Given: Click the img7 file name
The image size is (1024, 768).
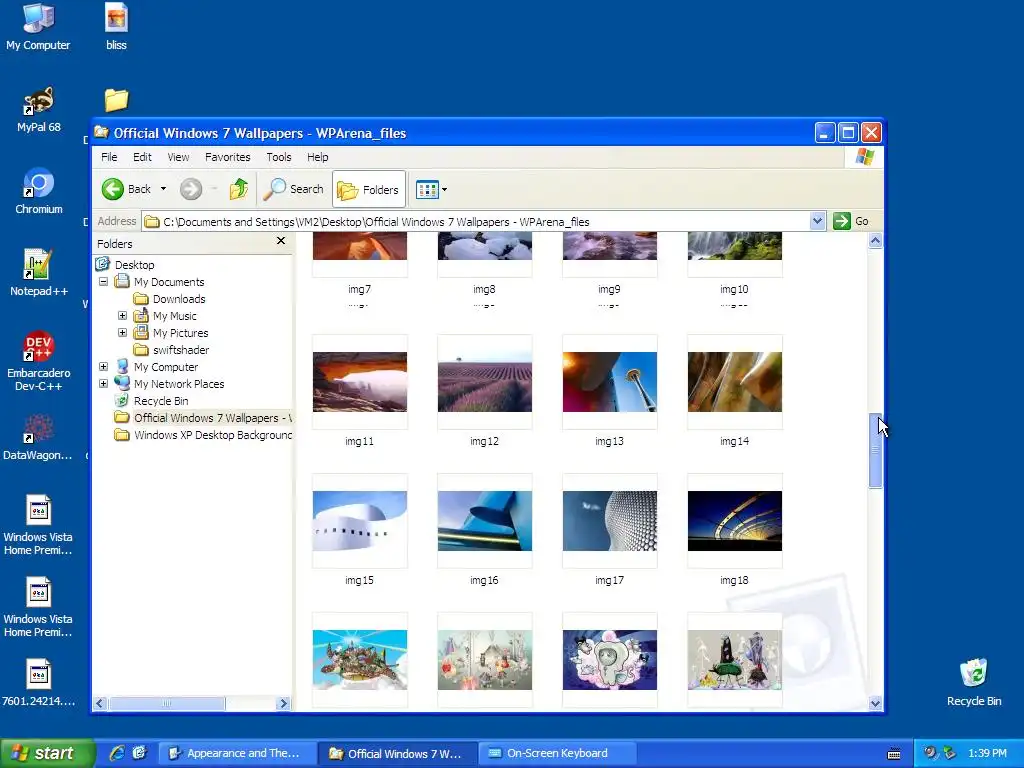Looking at the screenshot, I should [359, 289].
